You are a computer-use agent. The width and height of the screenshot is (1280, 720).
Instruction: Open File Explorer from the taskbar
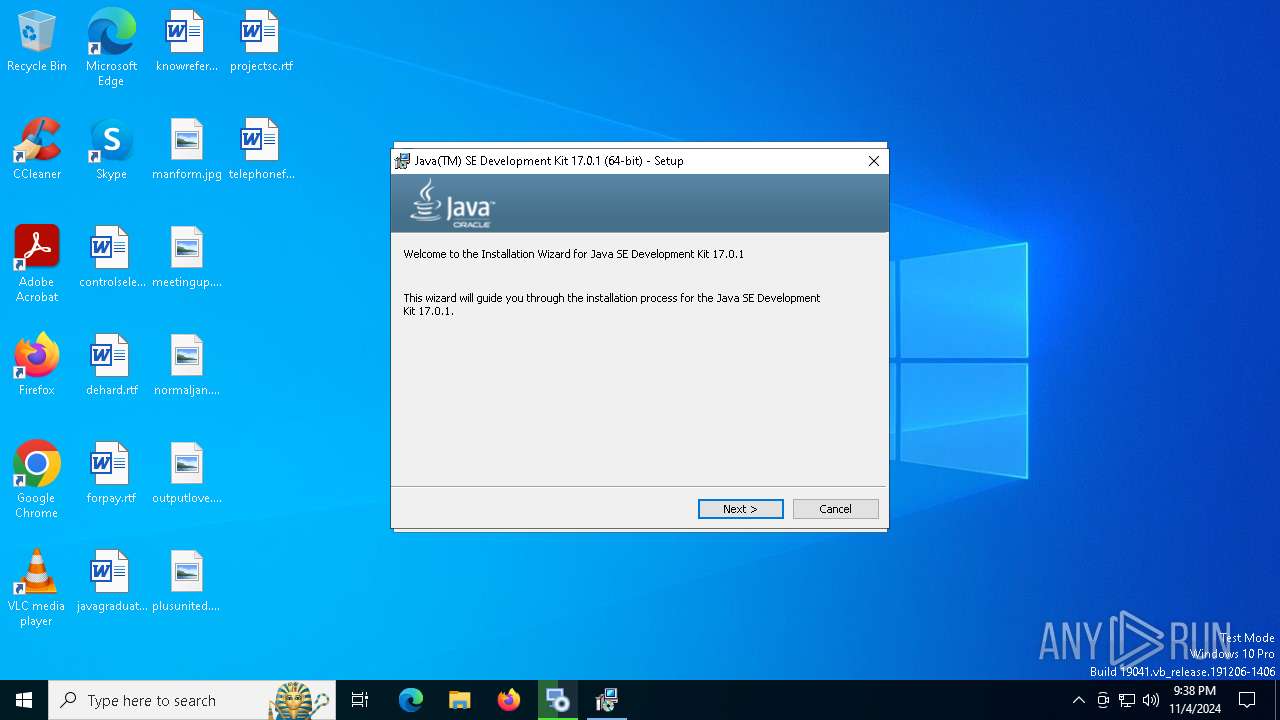pyautogui.click(x=460, y=700)
